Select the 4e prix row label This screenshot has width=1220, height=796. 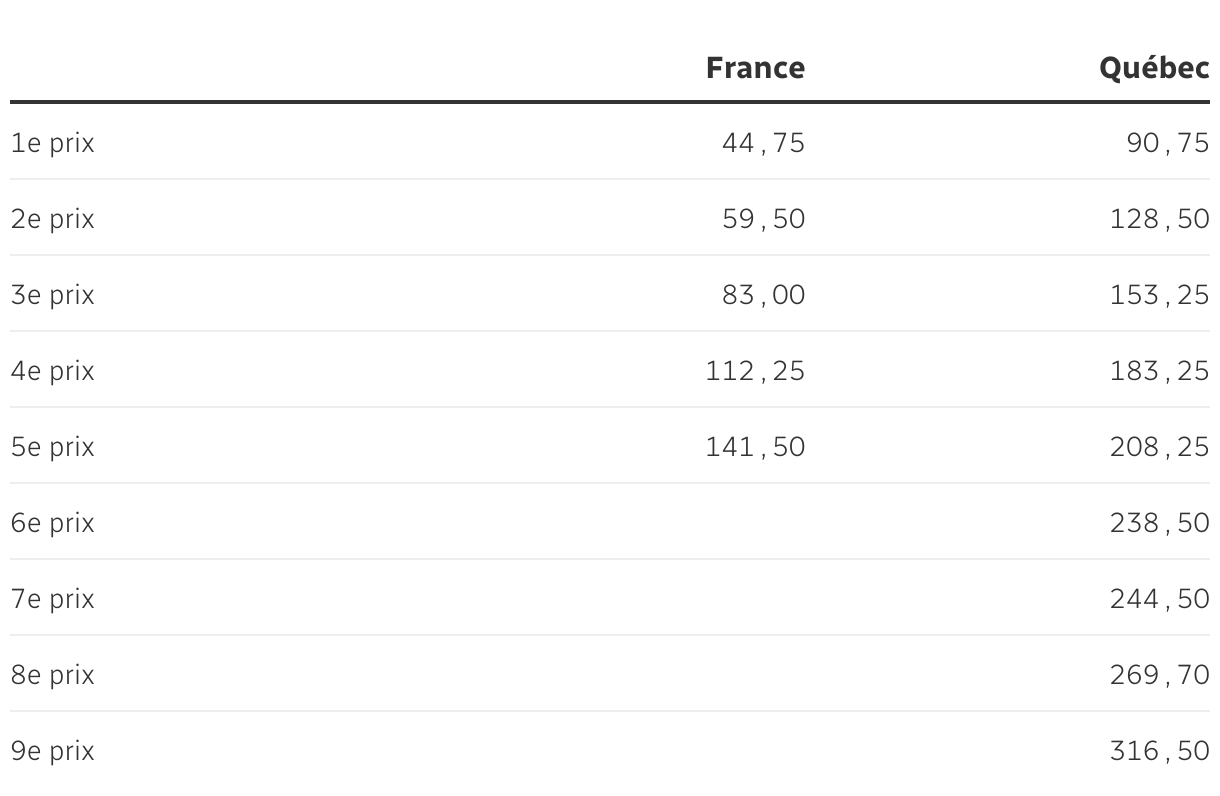(53, 371)
